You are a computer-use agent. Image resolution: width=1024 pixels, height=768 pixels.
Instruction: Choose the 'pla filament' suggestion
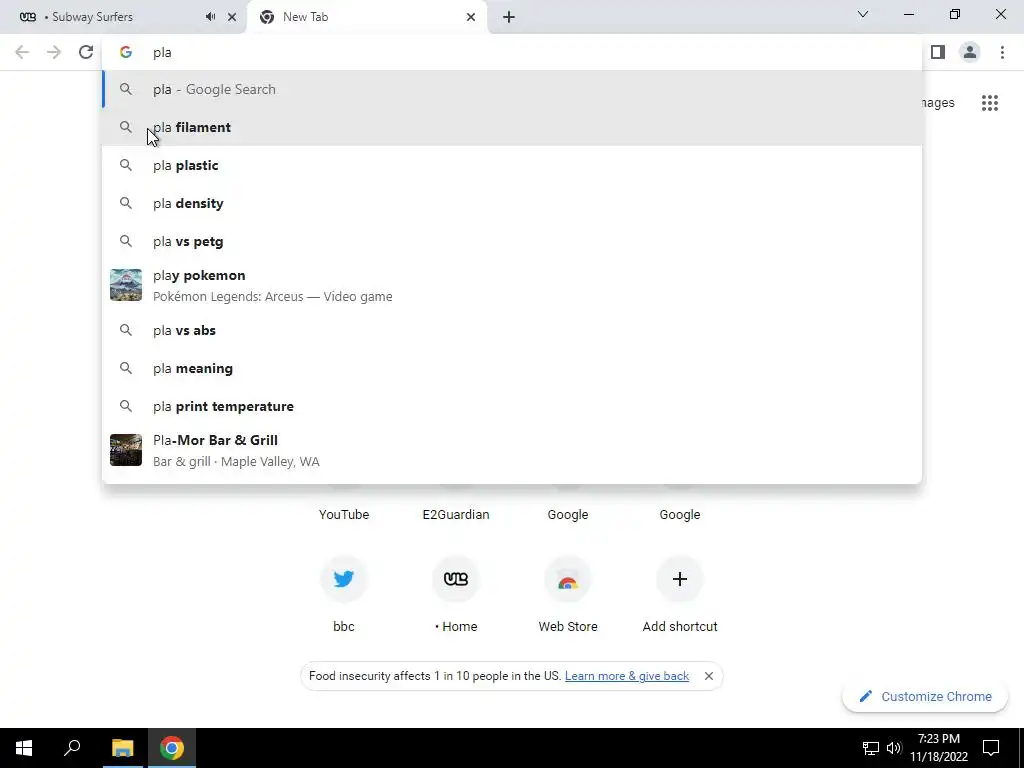[512, 127]
